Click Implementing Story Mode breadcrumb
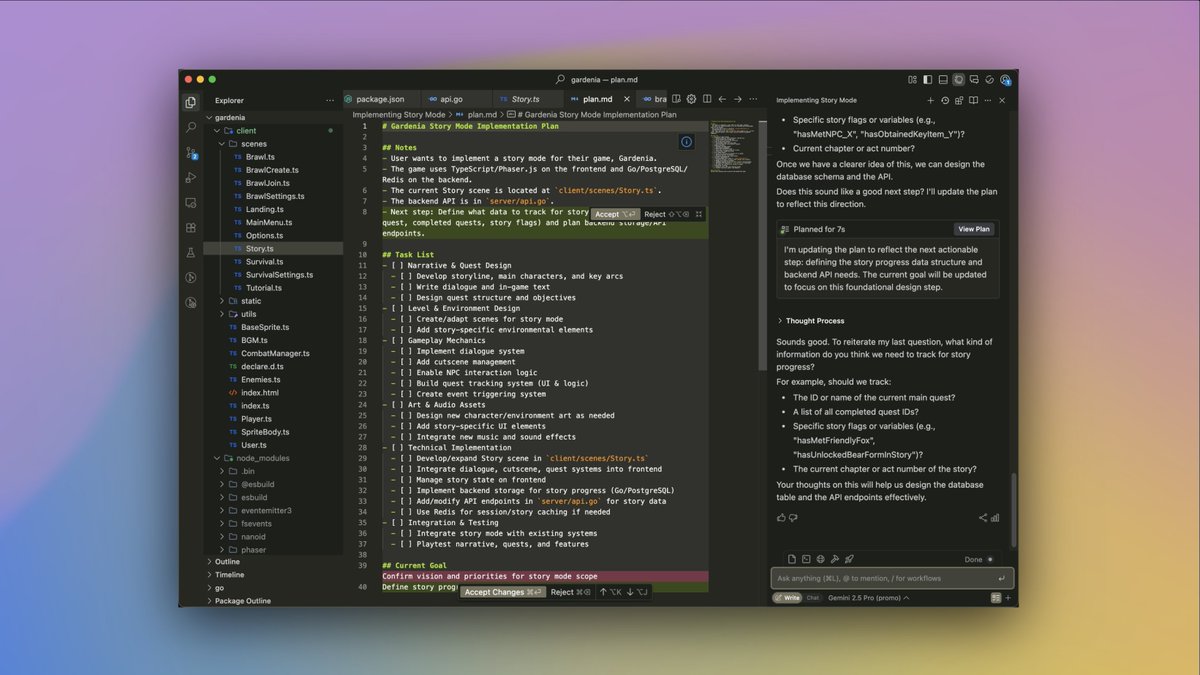Viewport: 1200px width, 675px height. click(x=398, y=114)
